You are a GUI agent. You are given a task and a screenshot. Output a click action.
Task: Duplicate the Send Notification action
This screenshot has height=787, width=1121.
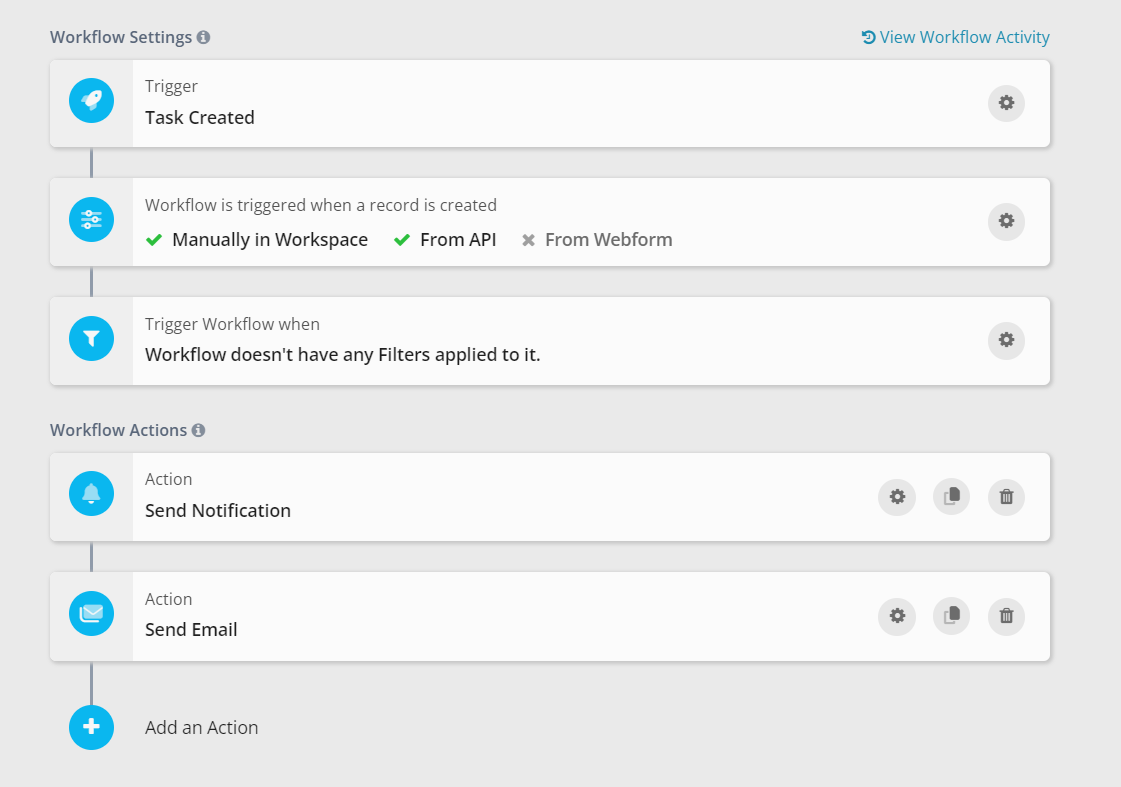coord(951,497)
